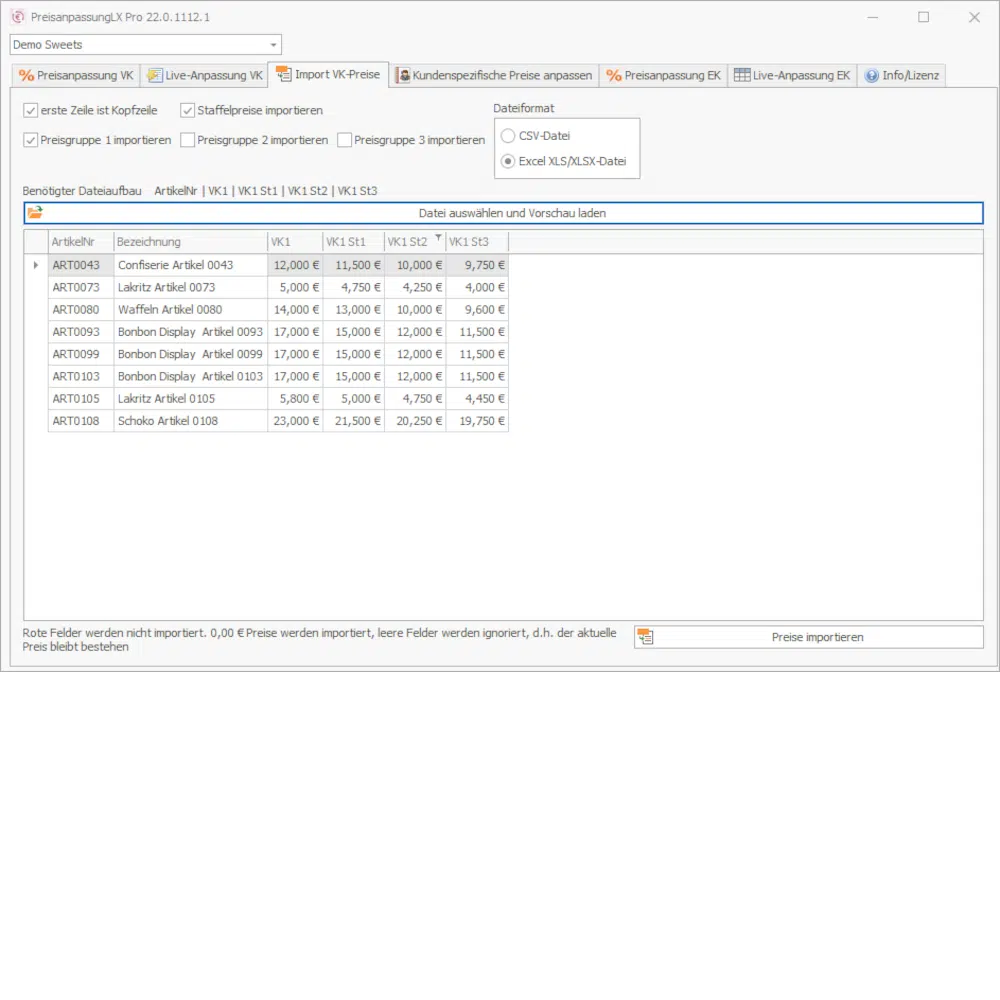Viewport: 1000px width, 1000px height.
Task: Click the filter arrow on VK1 St2 column
Action: click(438, 238)
